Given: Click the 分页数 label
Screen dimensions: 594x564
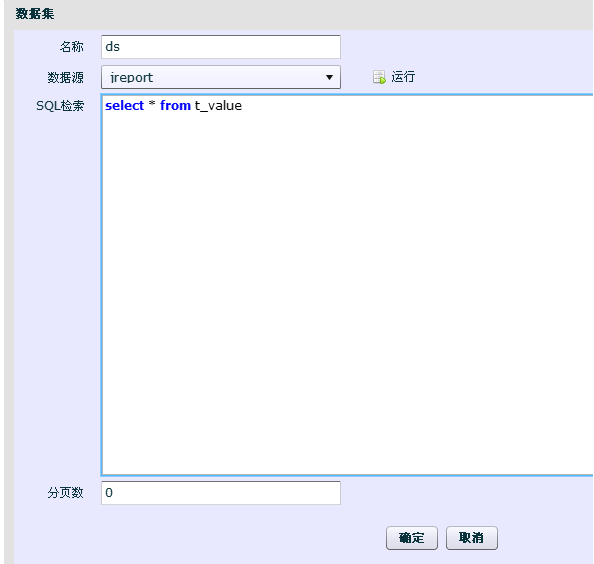Looking at the screenshot, I should pyautogui.click(x=66, y=493).
